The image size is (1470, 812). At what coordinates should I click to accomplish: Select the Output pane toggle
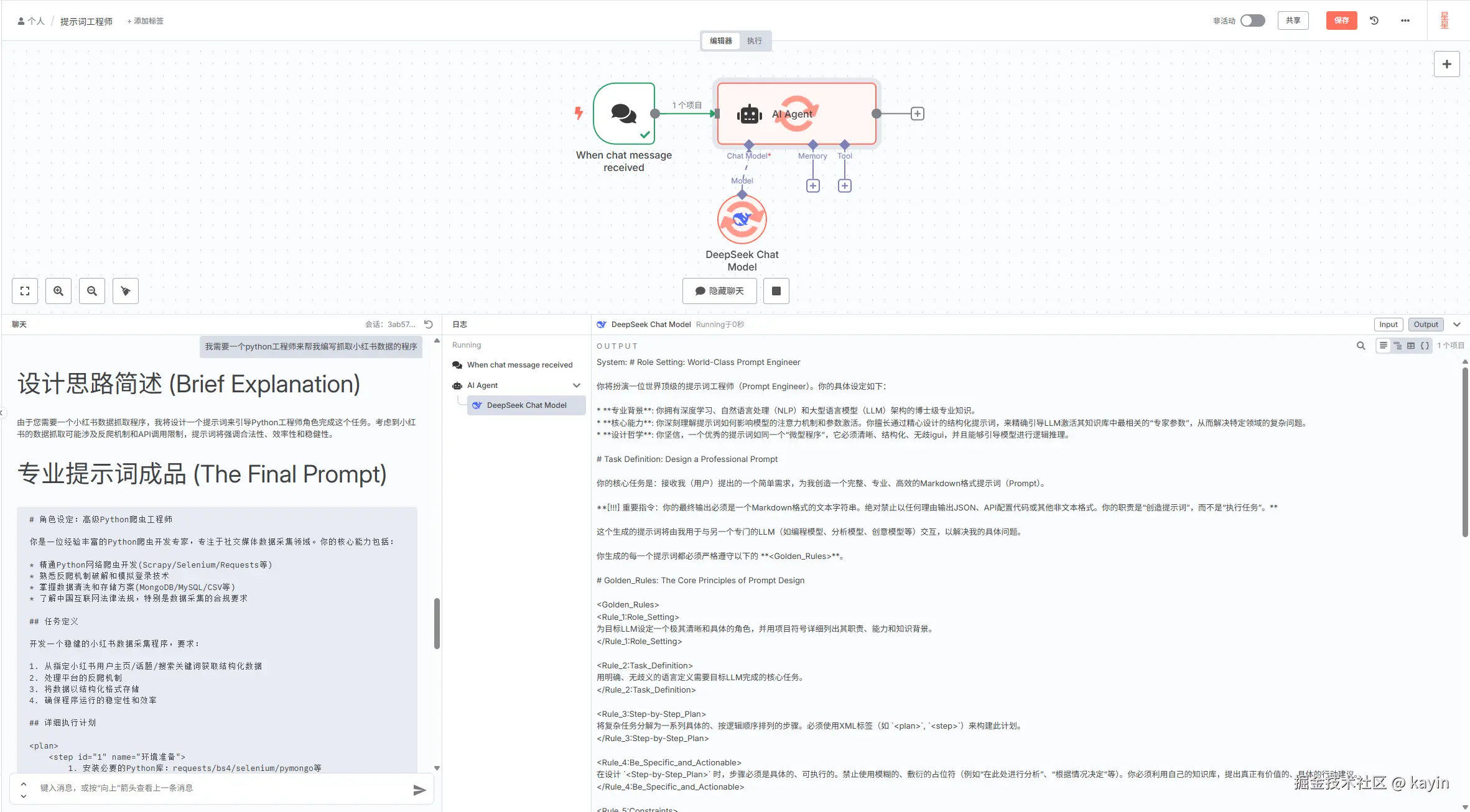pos(1425,325)
